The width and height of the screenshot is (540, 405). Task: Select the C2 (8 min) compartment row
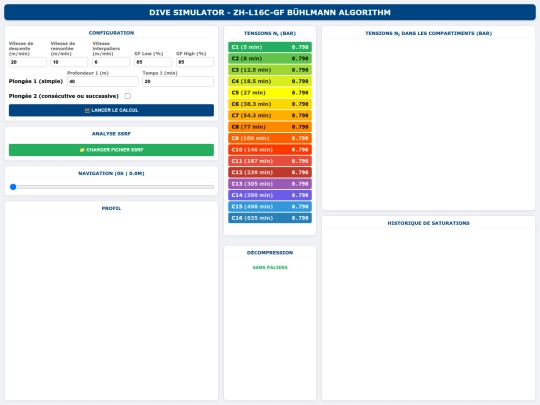[270, 59]
